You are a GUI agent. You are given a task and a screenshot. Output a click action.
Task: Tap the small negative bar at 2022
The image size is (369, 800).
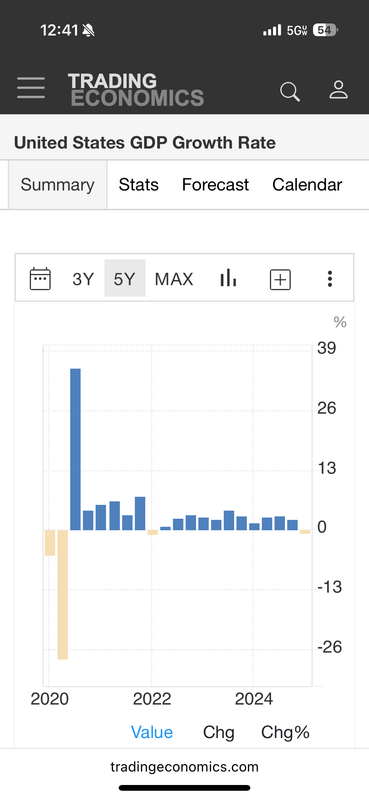pos(153,533)
